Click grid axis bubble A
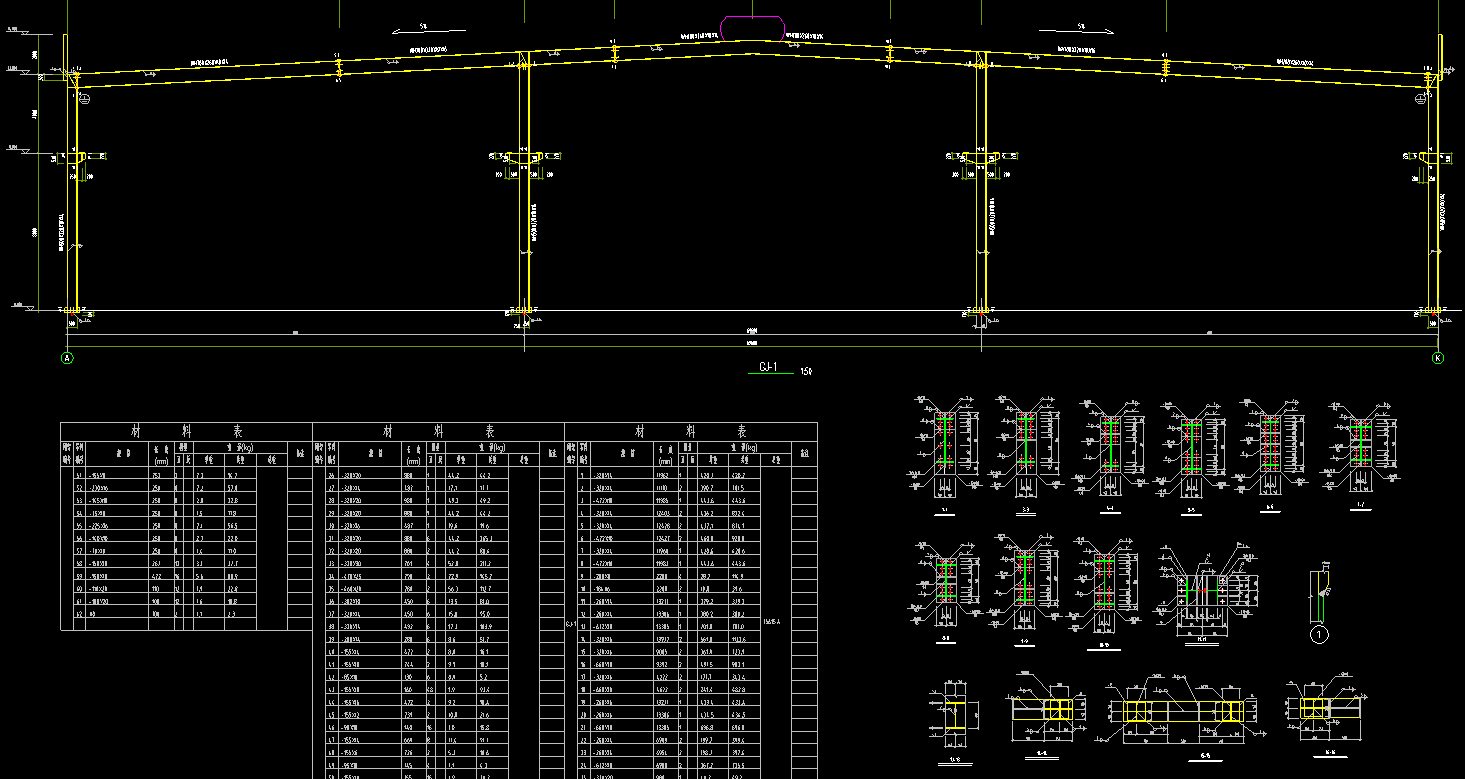This screenshot has width=1465, height=779. [68, 357]
